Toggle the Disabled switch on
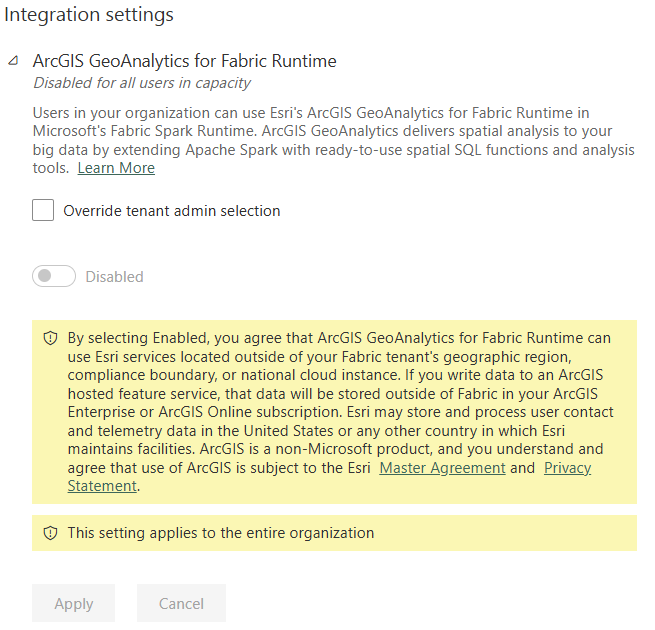This screenshot has height=630, width=655. (54, 276)
